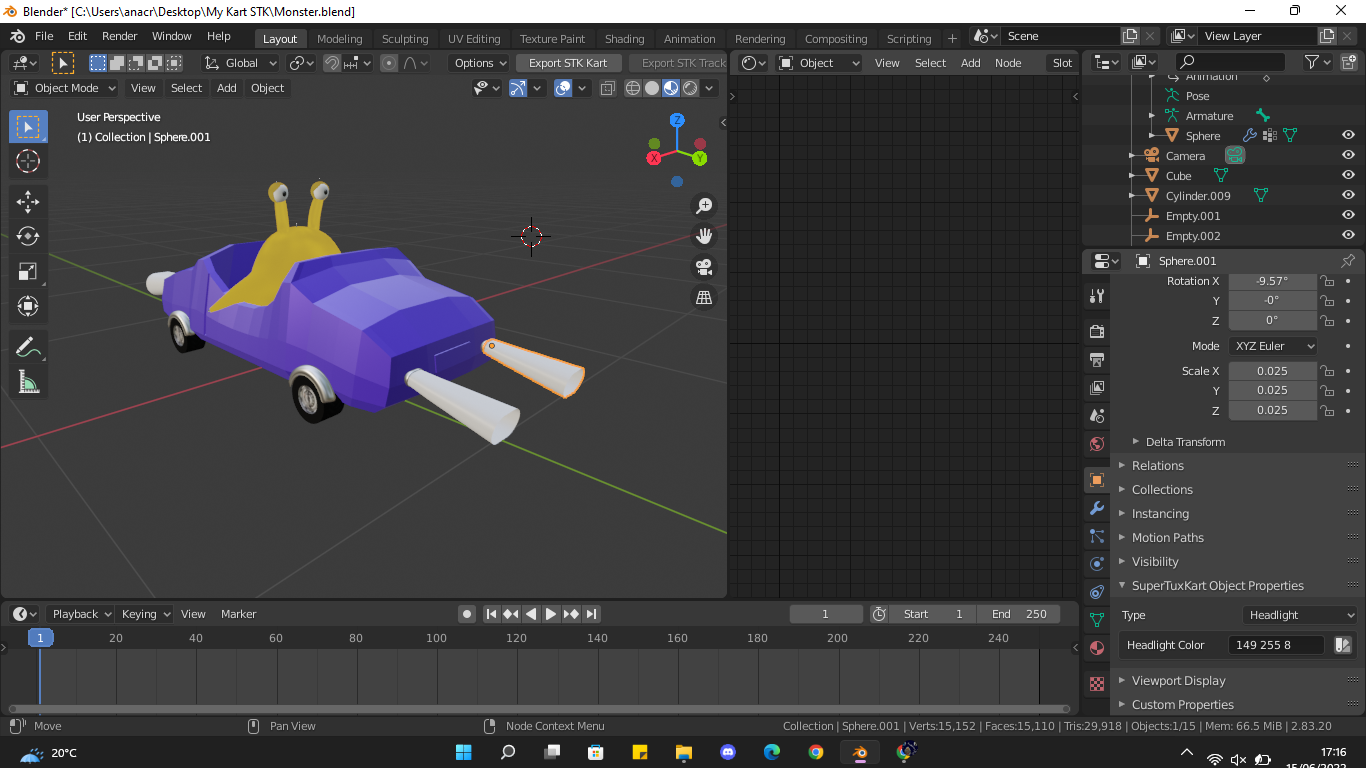The height and width of the screenshot is (768, 1366).
Task: Click the Headlight Color picker swatch
Action: point(1343,645)
